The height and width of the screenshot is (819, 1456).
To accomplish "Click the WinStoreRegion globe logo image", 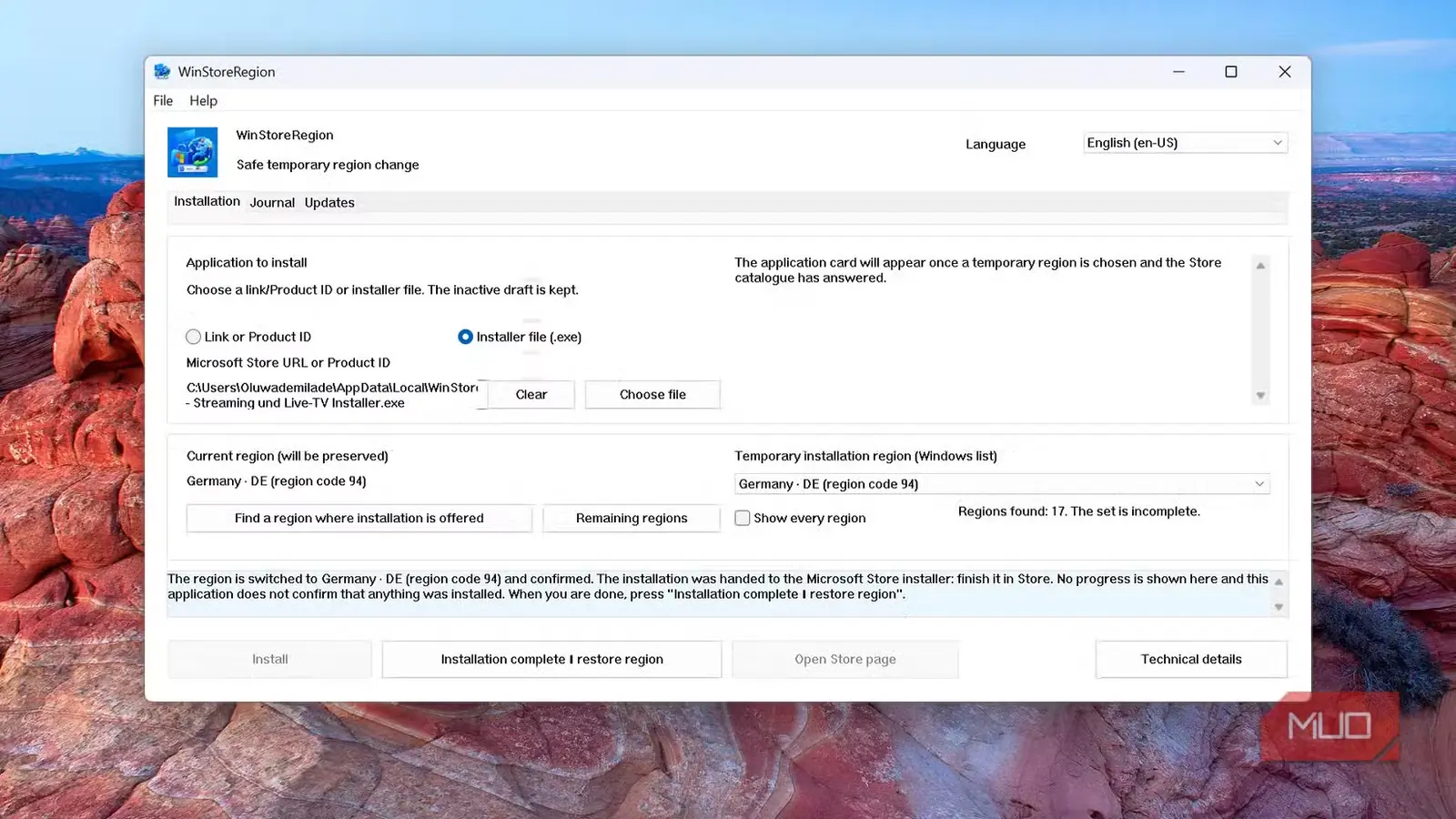I will pos(192,152).
